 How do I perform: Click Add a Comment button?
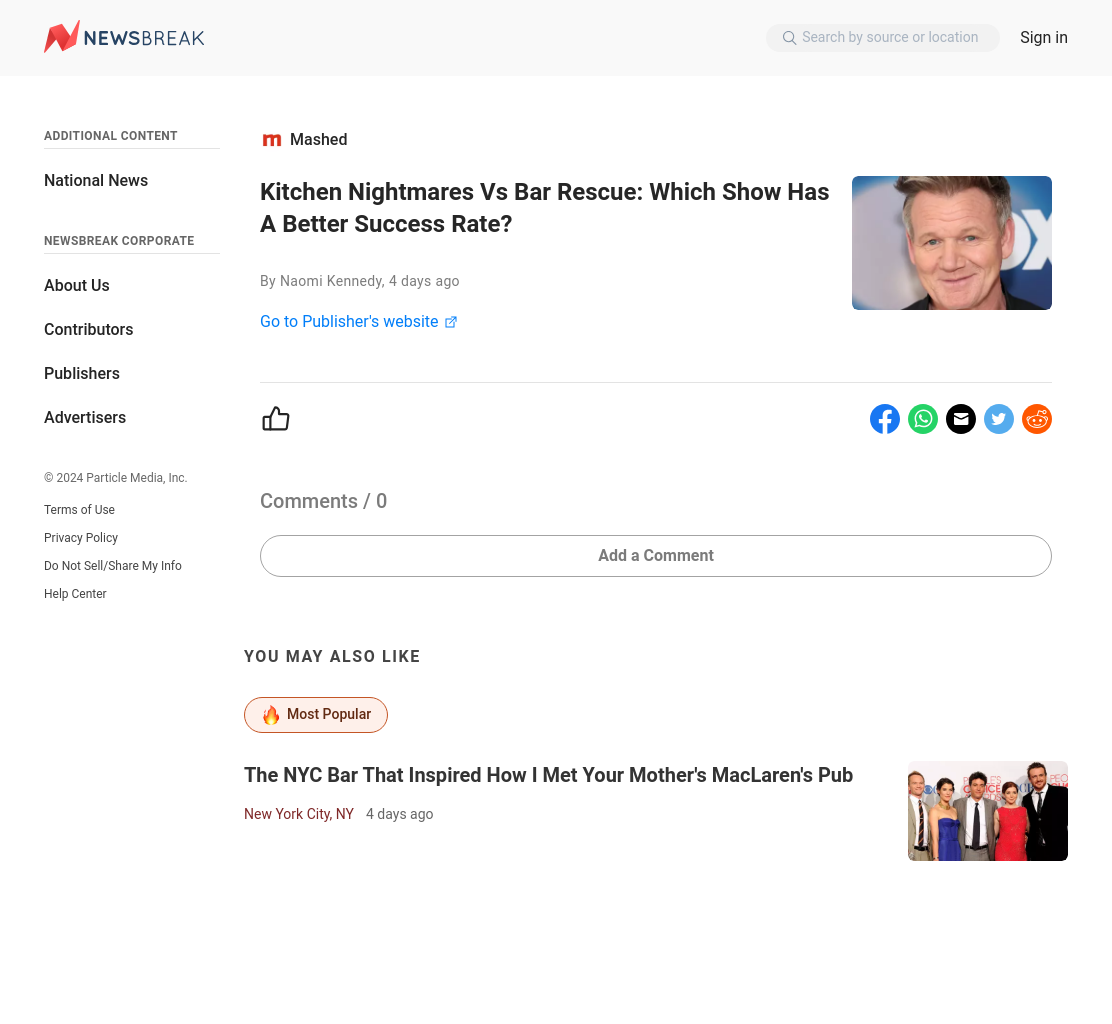pos(656,556)
